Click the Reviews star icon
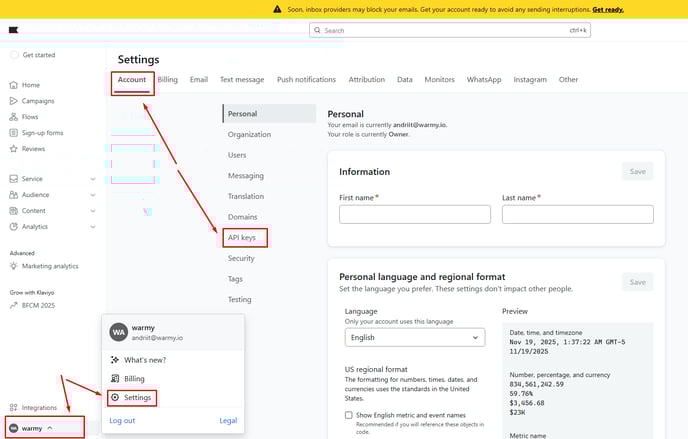 pyautogui.click(x=13, y=149)
